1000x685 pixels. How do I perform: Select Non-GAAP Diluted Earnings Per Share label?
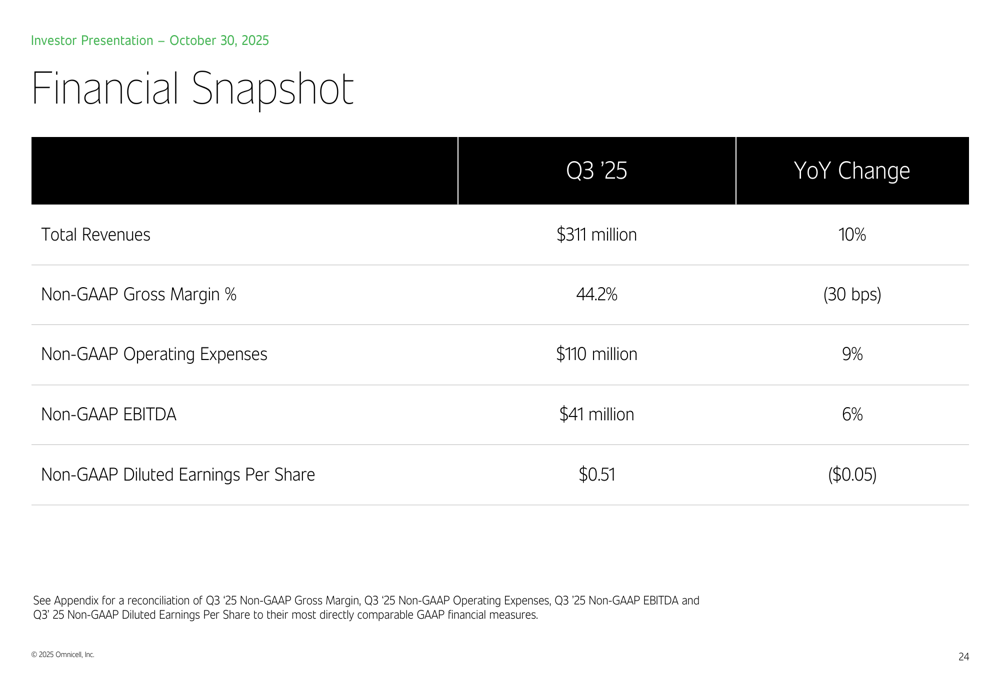(x=178, y=474)
